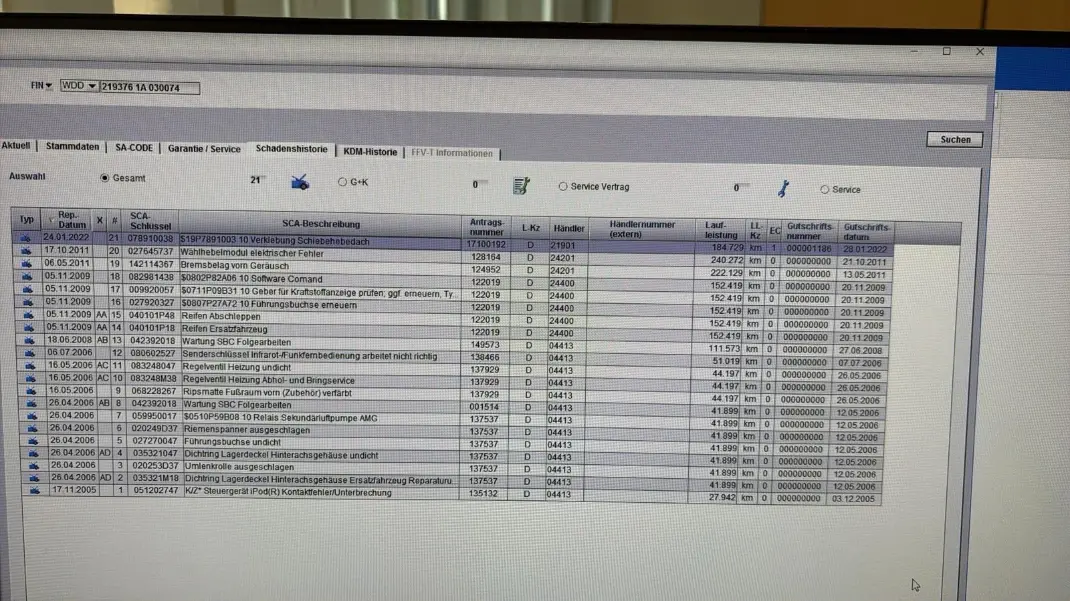Click the car type icon in the 24.01.2022 row

pyautogui.click(x=27, y=237)
